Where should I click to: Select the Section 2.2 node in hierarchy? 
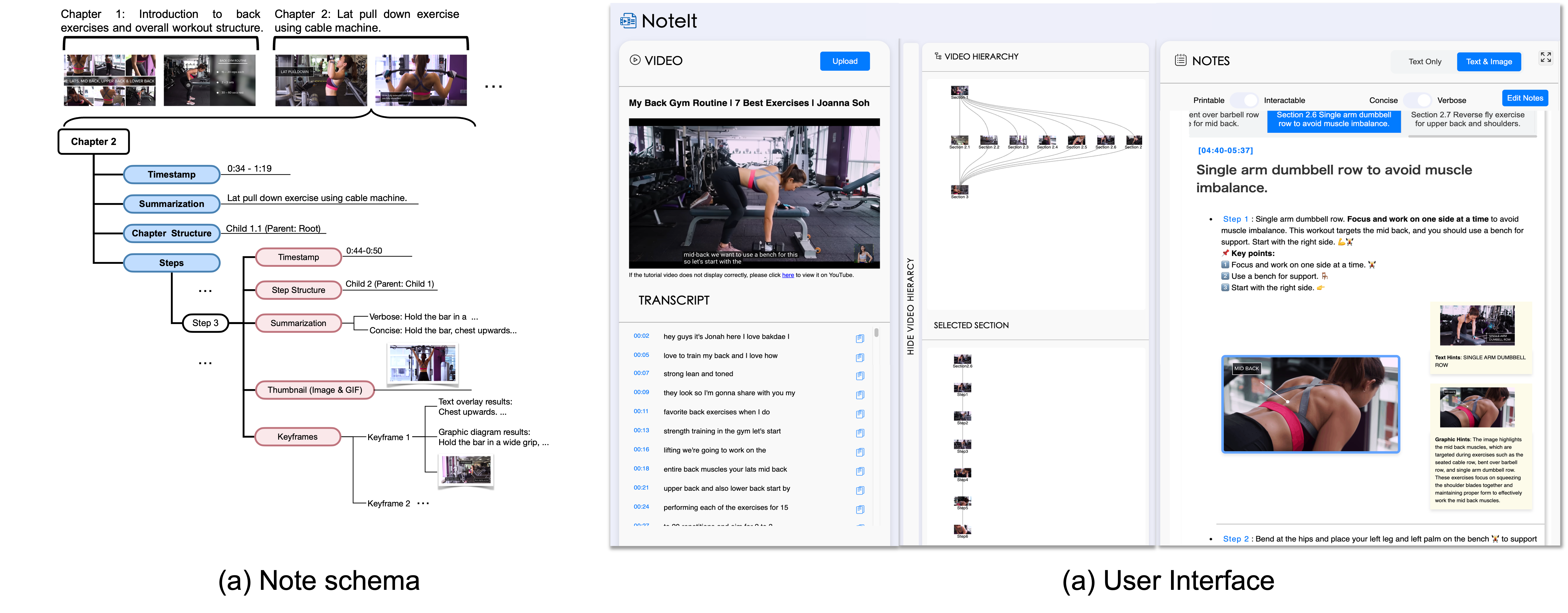(989, 142)
